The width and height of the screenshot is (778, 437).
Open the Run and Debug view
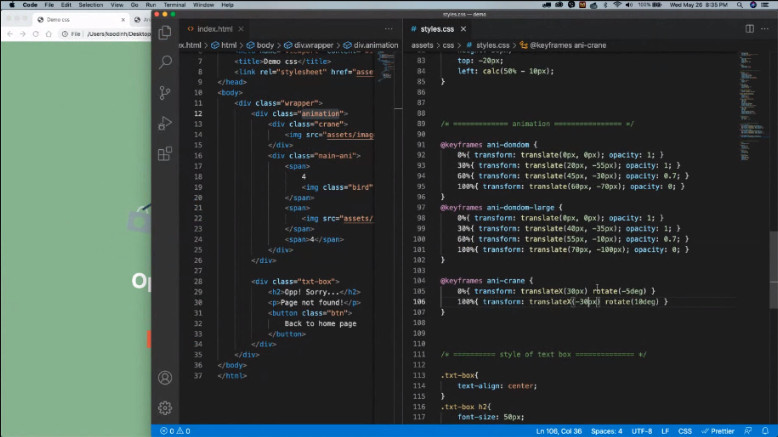[165, 123]
